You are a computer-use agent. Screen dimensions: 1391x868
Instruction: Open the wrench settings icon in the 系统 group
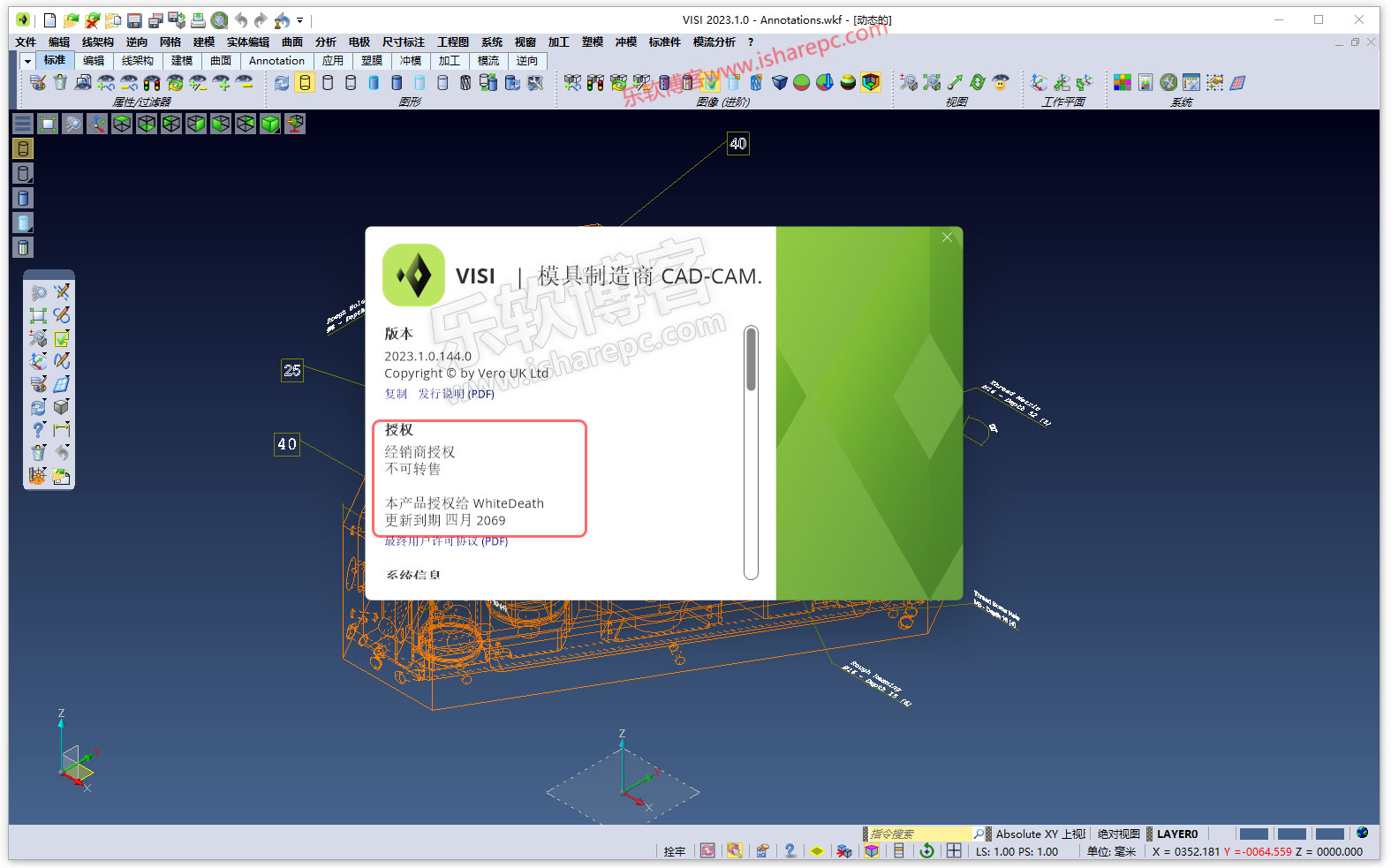coord(1168,82)
